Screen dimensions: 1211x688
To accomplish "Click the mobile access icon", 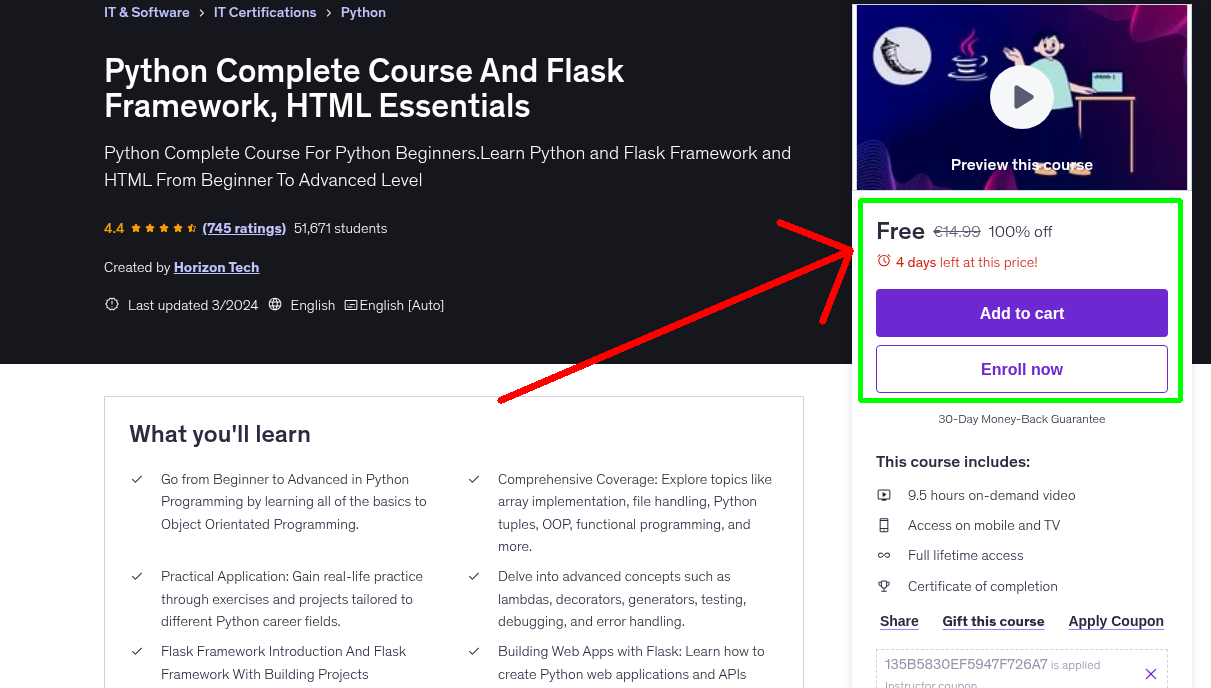I will [x=884, y=525].
